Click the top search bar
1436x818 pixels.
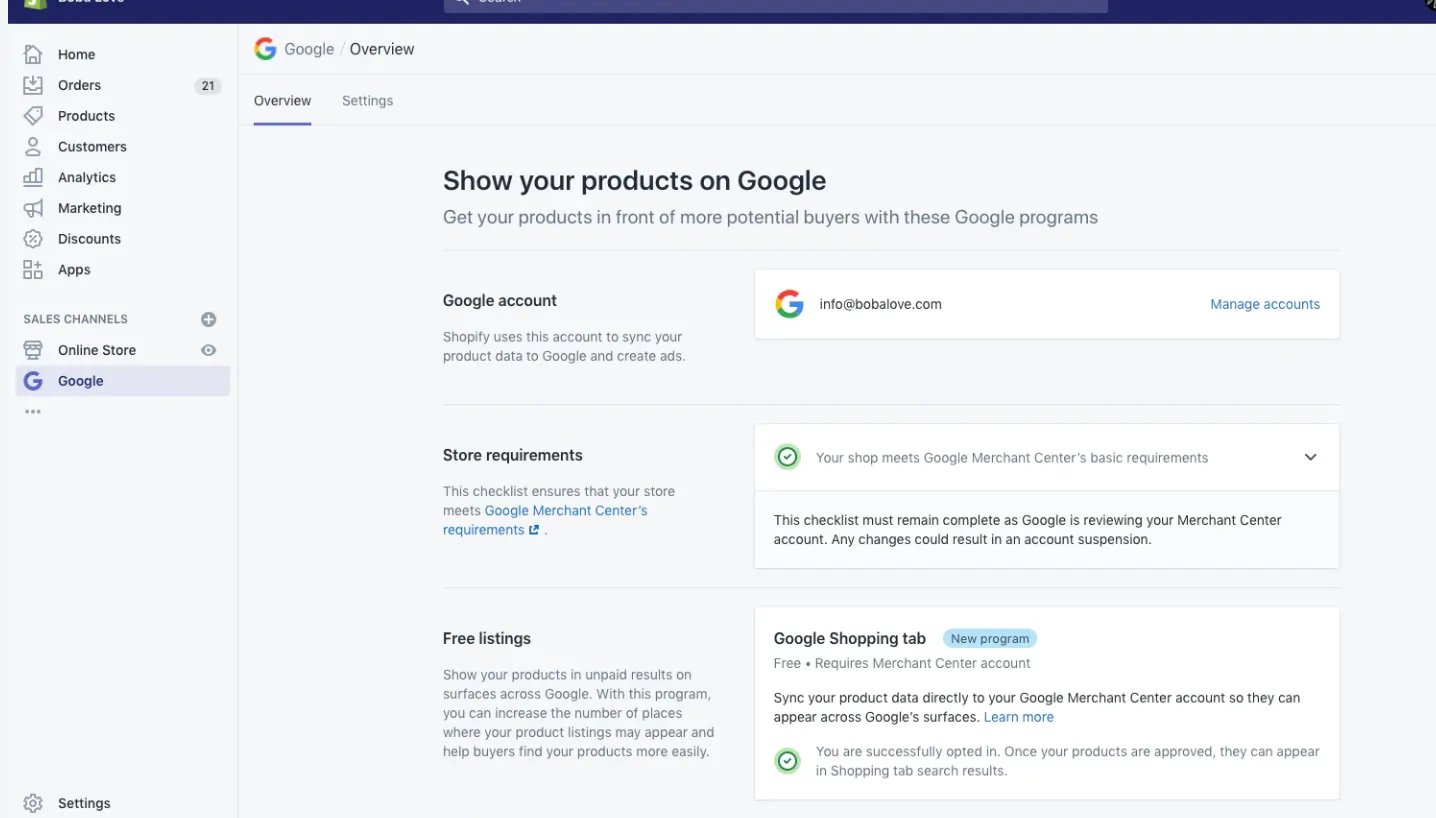pyautogui.click(x=775, y=4)
